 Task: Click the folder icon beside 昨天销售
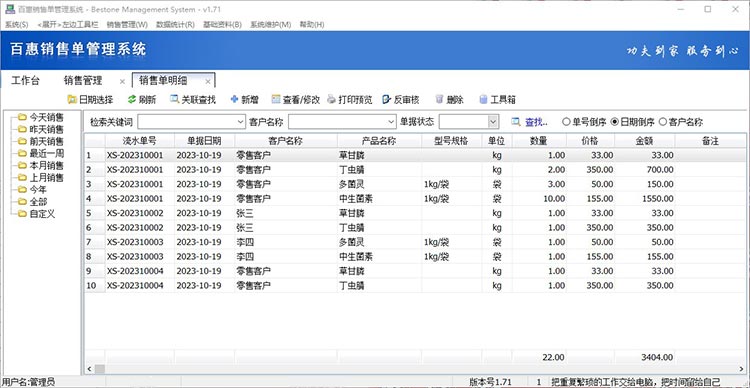pyautogui.click(x=22, y=129)
